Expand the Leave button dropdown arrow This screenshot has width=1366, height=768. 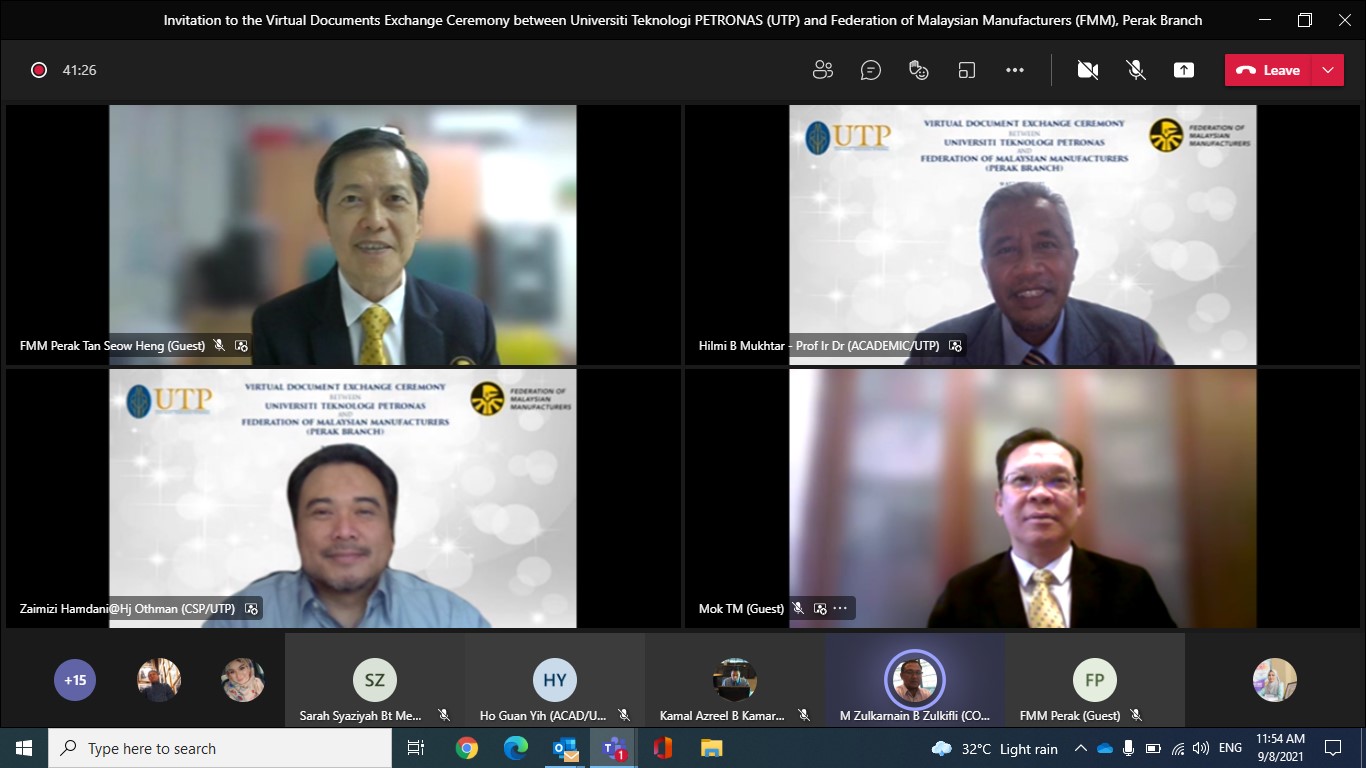click(1328, 70)
